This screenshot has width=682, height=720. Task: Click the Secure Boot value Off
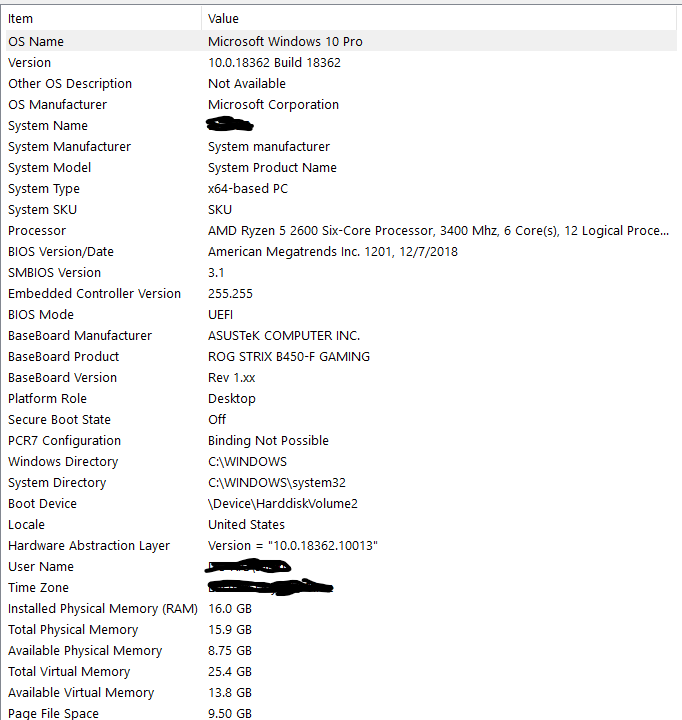pyautogui.click(x=217, y=420)
